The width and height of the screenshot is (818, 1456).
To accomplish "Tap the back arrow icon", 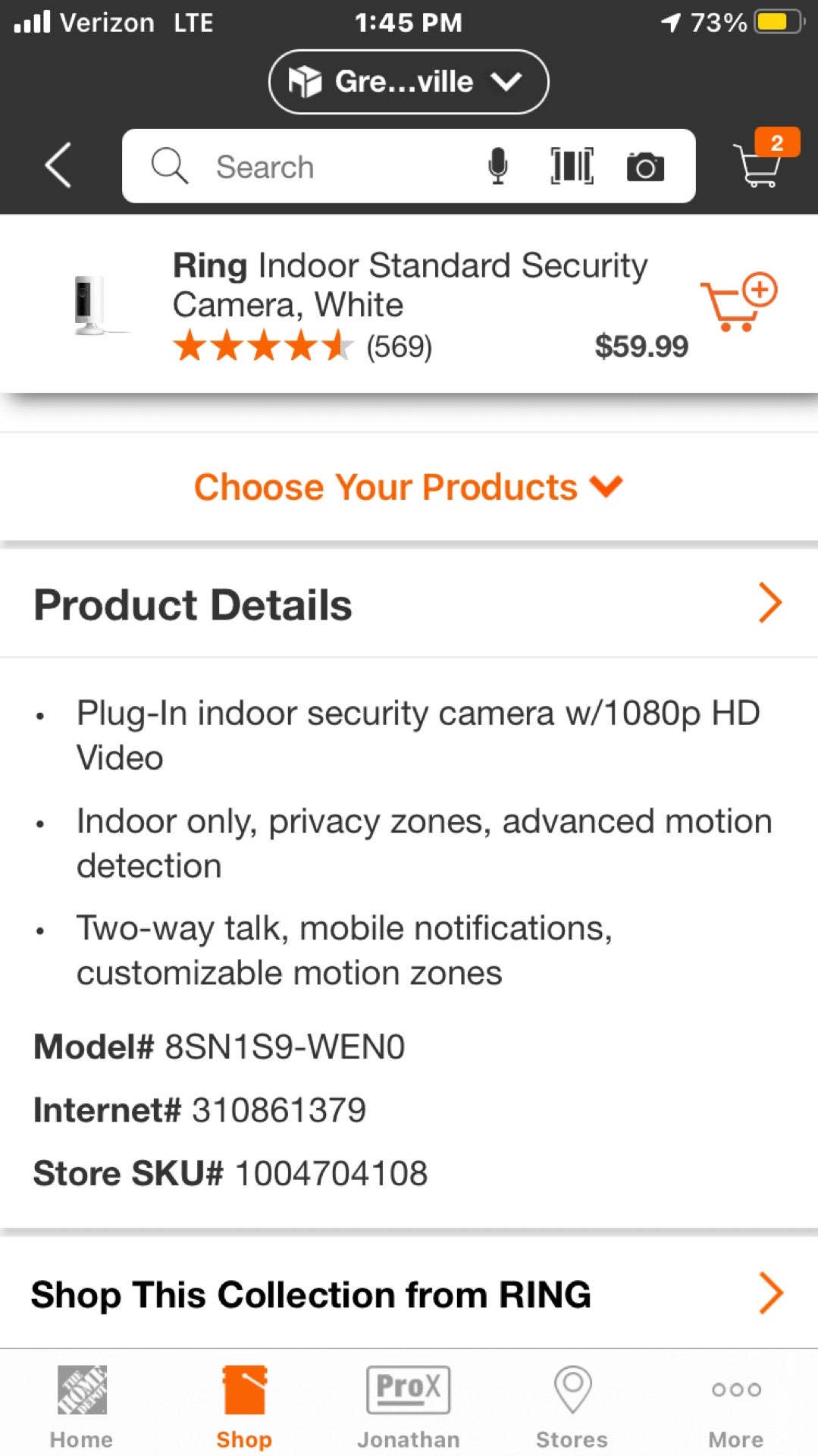I will [58, 165].
